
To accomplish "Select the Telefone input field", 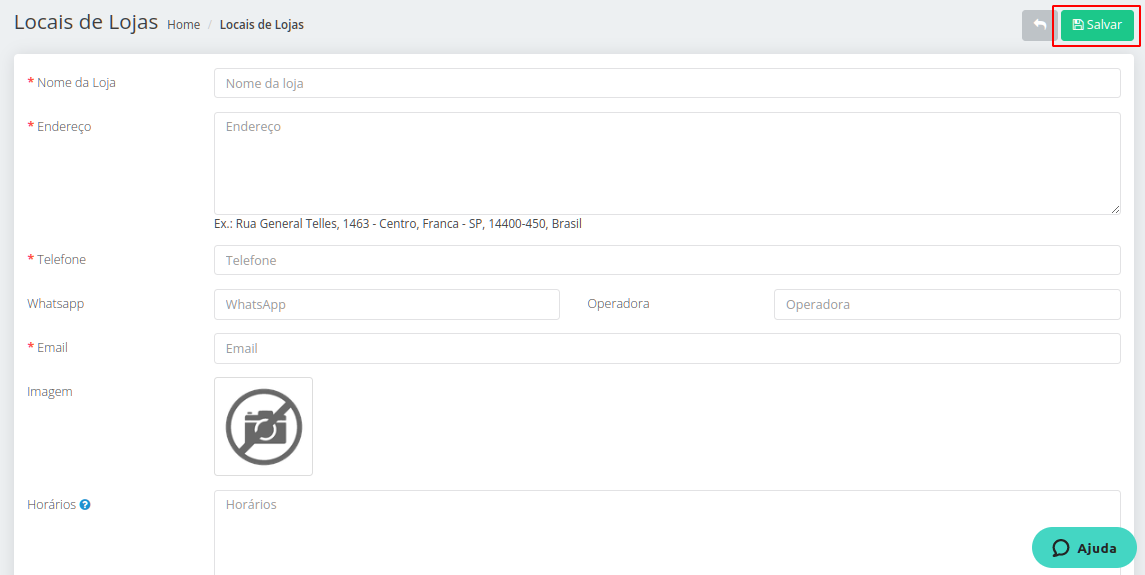I will [667, 260].
